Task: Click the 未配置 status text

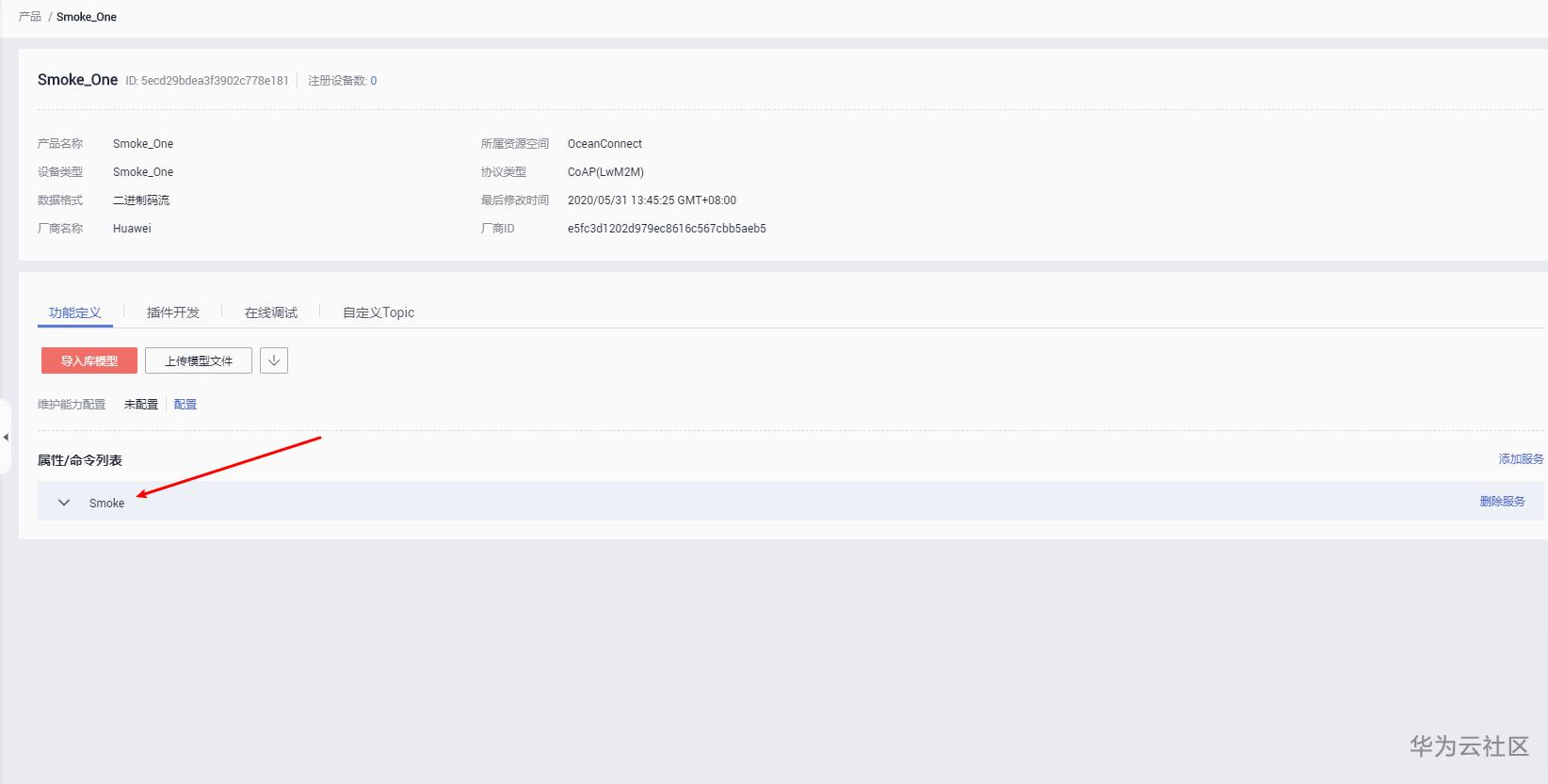Action: coord(141,405)
